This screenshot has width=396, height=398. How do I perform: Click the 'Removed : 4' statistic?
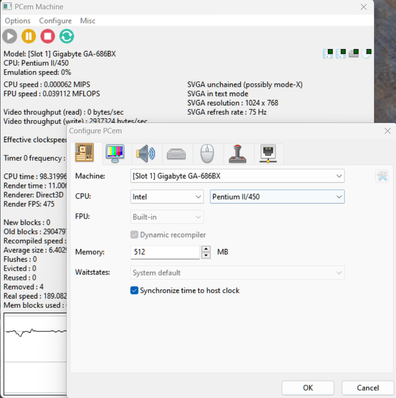pyautogui.click(x=23, y=287)
